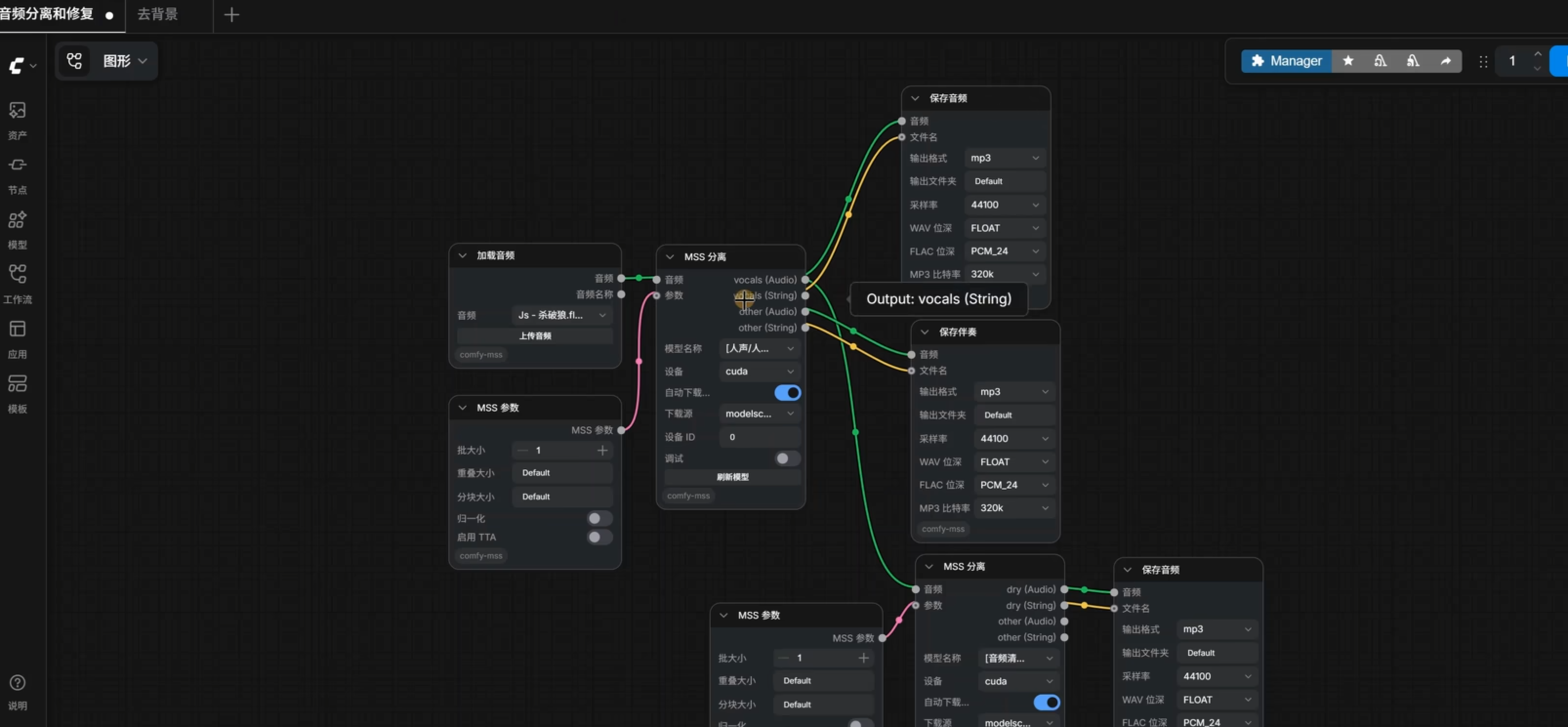This screenshot has height=727, width=1568.
Task: Click the 上传音频 upload button
Action: click(535, 335)
